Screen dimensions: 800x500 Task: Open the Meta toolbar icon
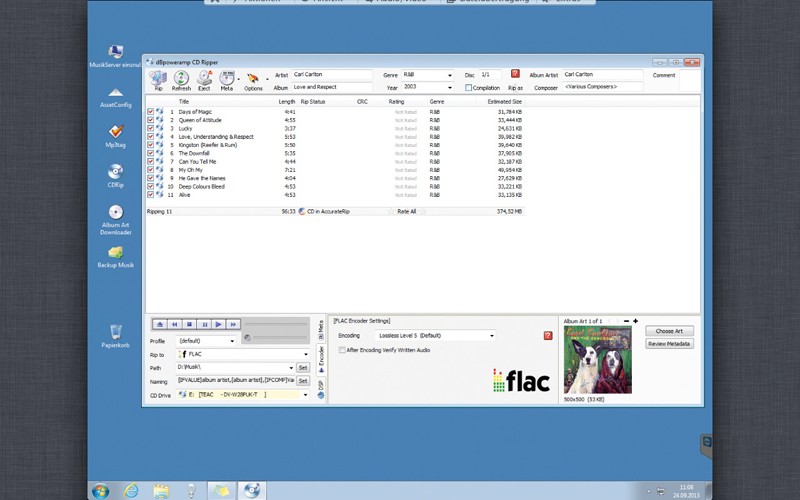(x=227, y=78)
